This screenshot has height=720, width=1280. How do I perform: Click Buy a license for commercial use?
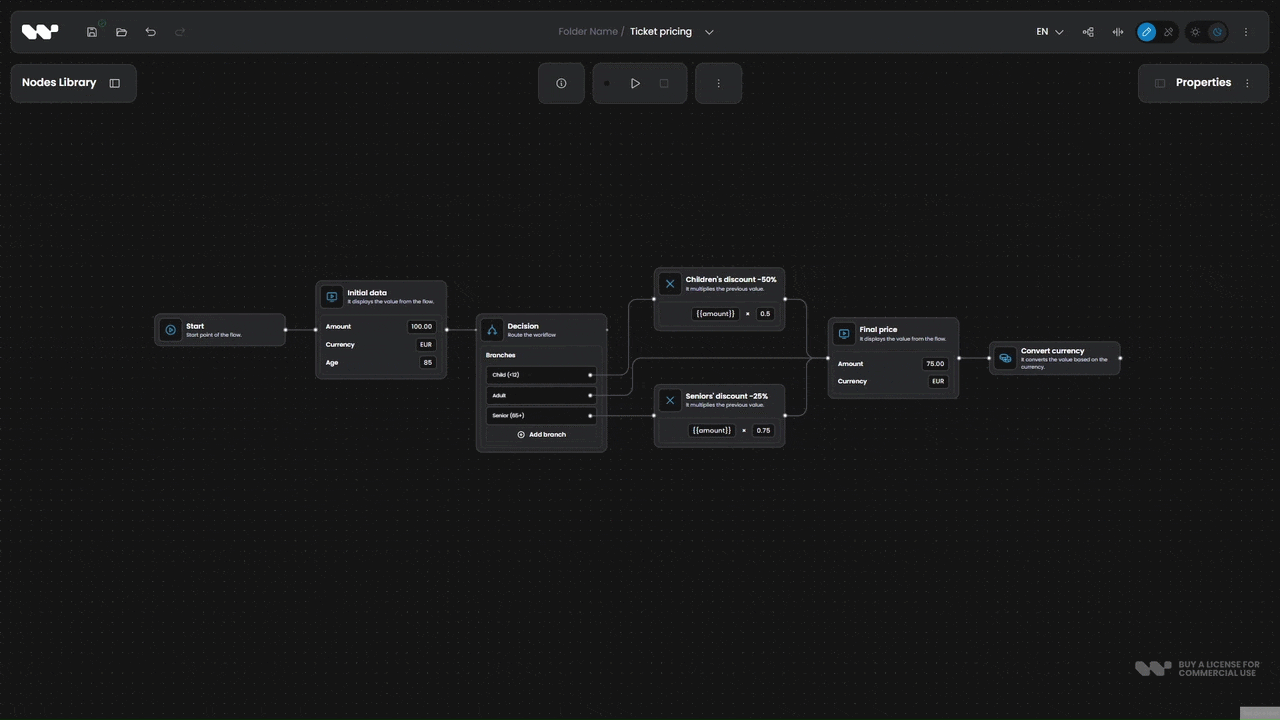pos(1197,669)
